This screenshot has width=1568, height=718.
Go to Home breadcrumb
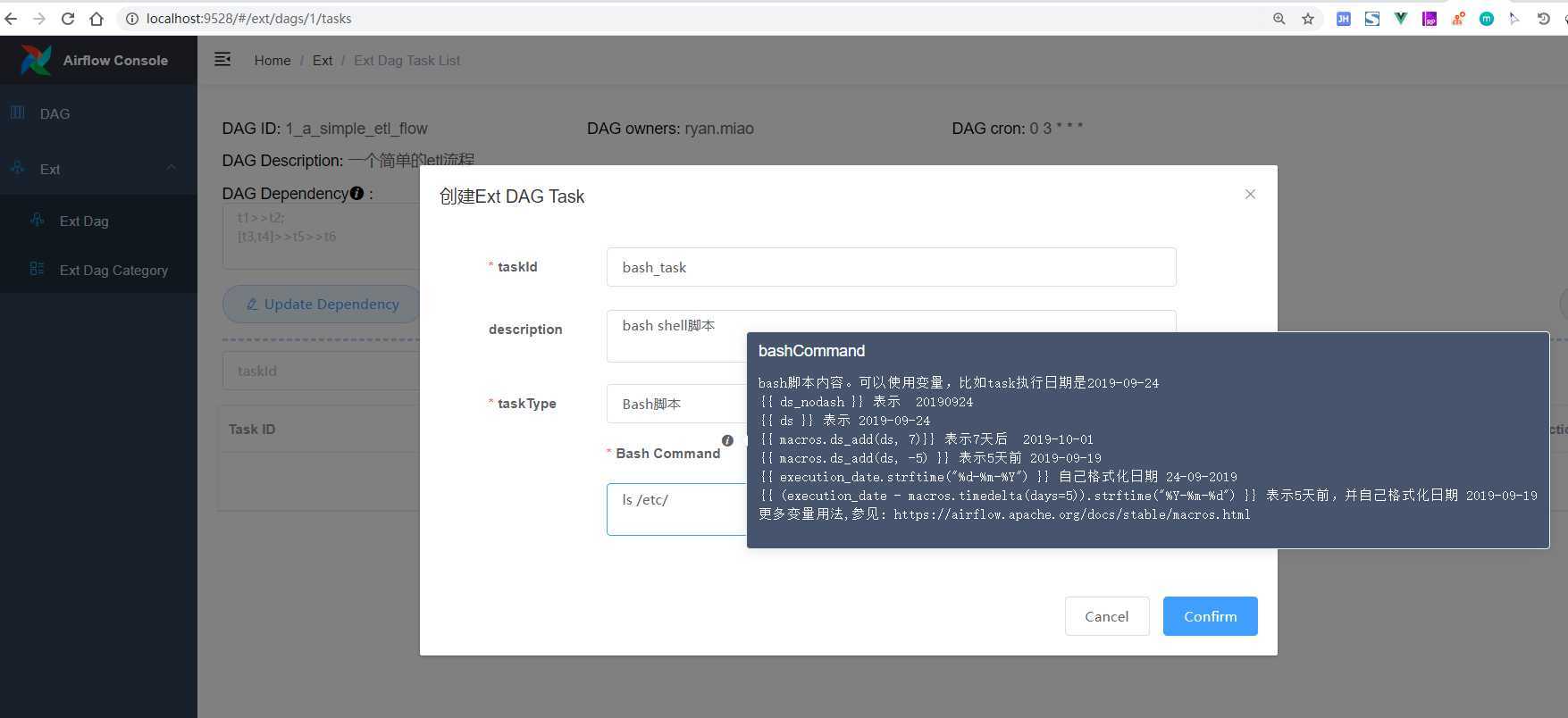(x=273, y=61)
